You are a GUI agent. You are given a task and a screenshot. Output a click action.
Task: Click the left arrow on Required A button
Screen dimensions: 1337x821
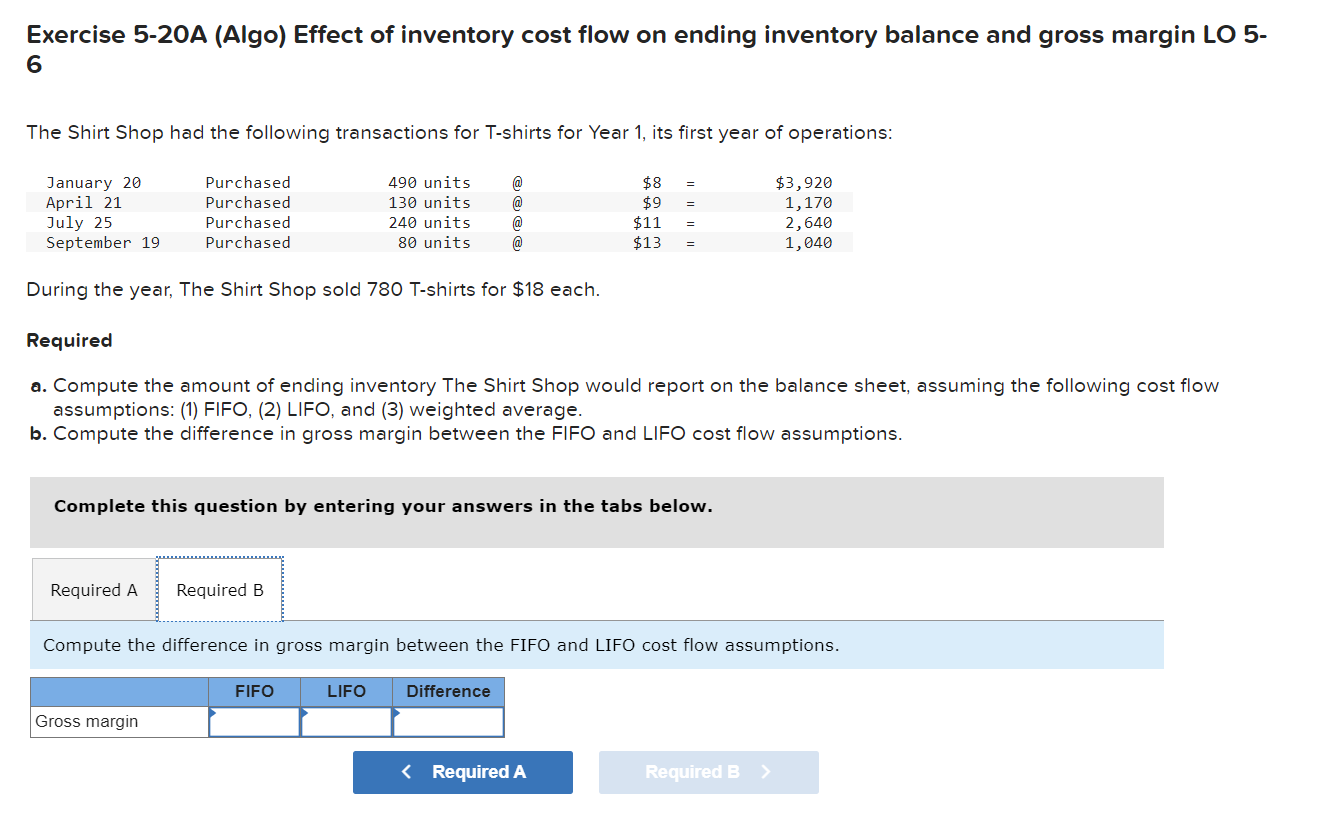[x=406, y=772]
